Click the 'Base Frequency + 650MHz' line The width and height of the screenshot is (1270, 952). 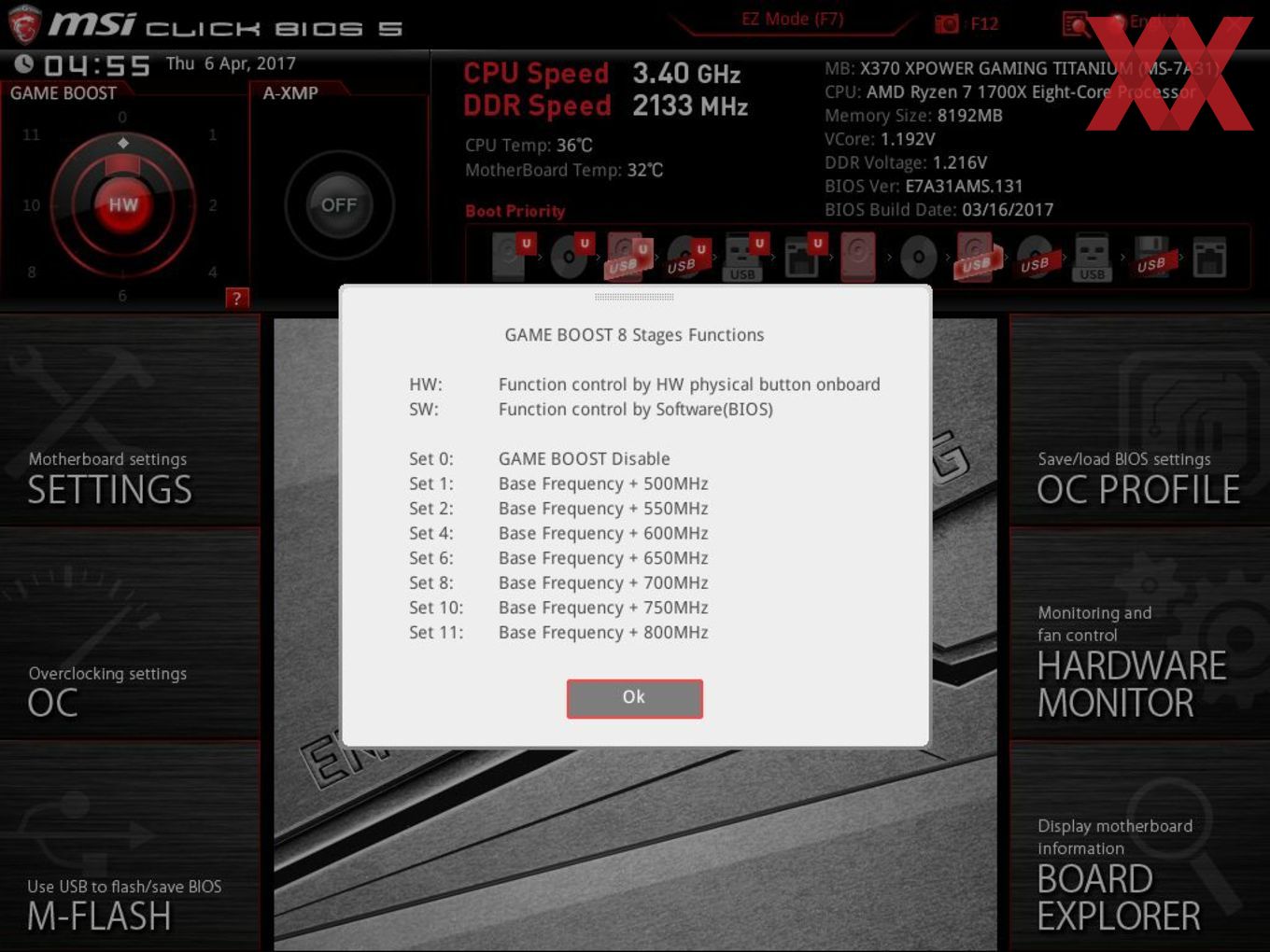pyautogui.click(x=603, y=558)
